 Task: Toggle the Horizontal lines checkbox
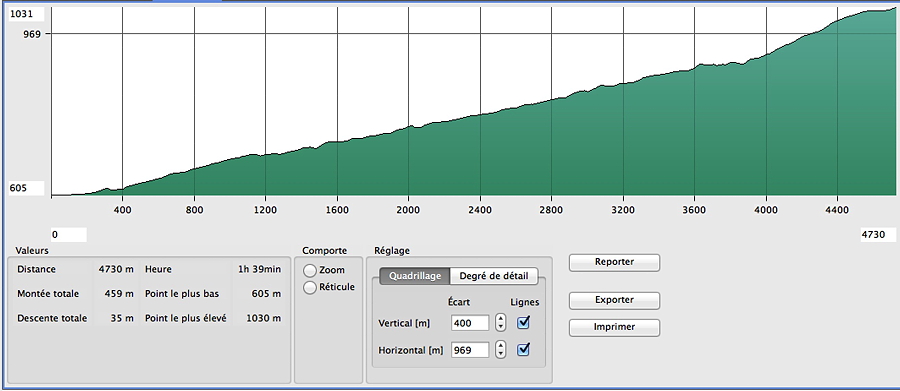pyautogui.click(x=523, y=349)
